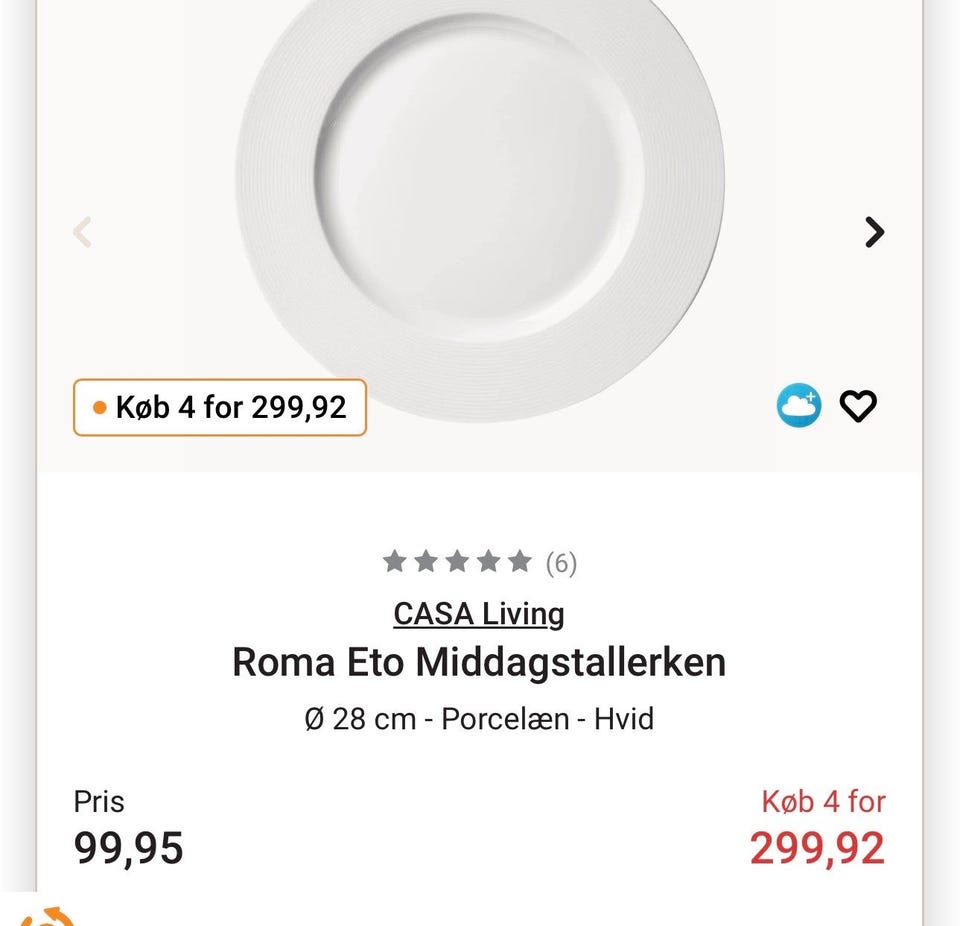Tap the Køb 4 for 299,92 badge
This screenshot has height=926, width=960.
click(220, 407)
